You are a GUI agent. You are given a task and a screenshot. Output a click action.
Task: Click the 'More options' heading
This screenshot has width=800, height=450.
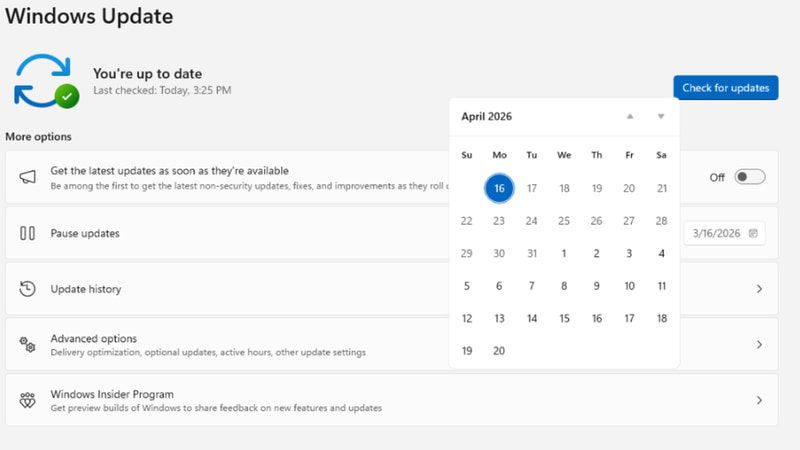[38, 137]
